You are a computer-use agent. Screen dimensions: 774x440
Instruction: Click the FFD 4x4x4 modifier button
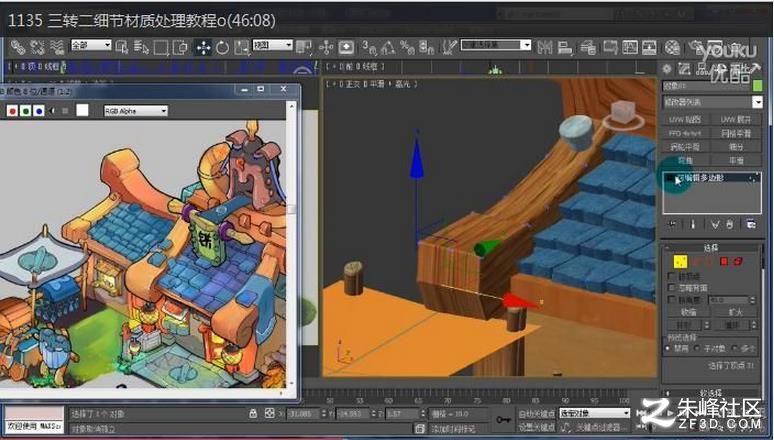(x=685, y=133)
